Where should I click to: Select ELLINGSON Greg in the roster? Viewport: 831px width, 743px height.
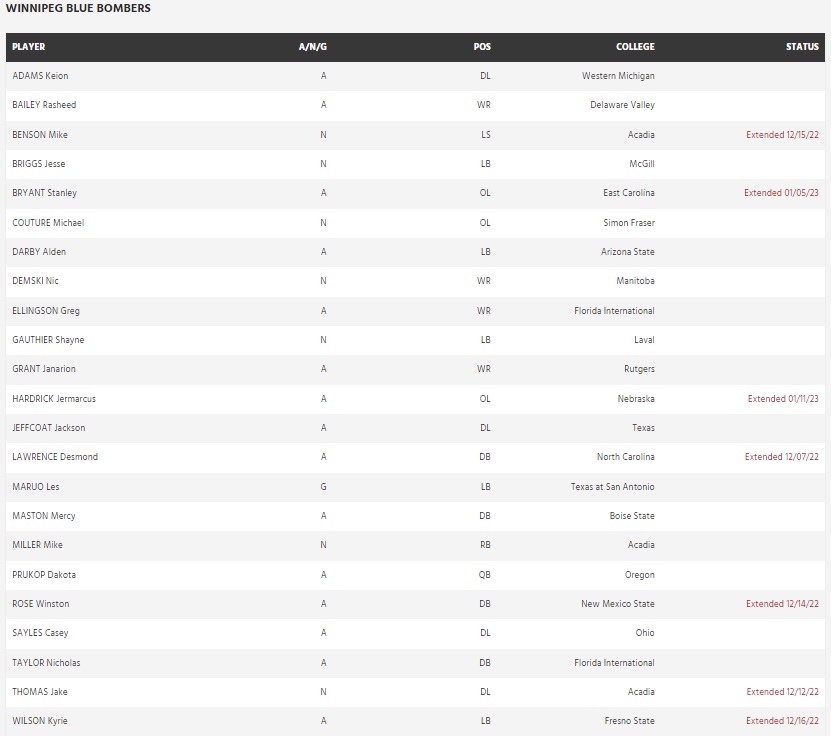[x=46, y=311]
